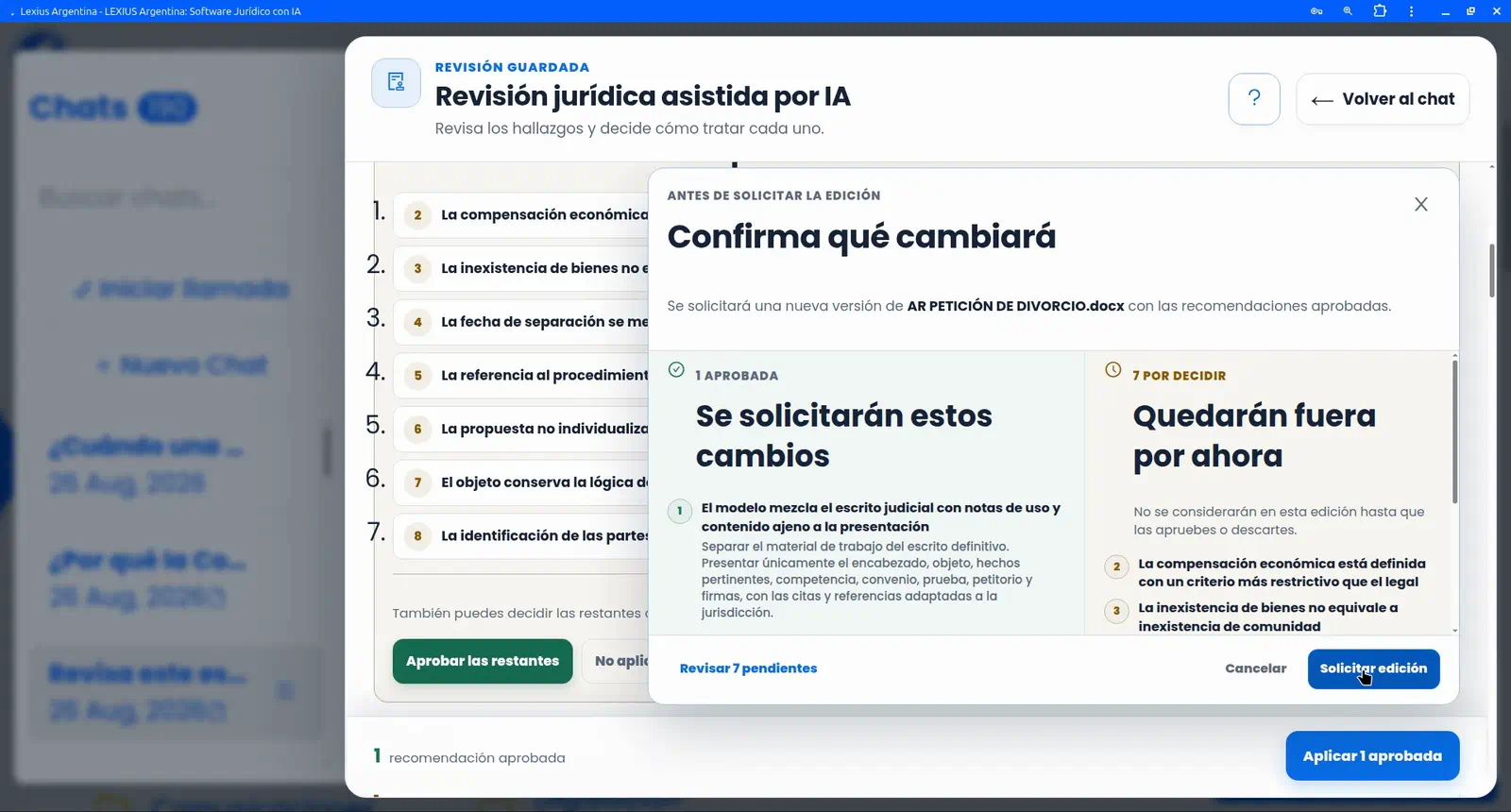1511x812 pixels.
Task: Click pending item 3 inexistencia de bienes in dialog
Action: click(x=1267, y=617)
